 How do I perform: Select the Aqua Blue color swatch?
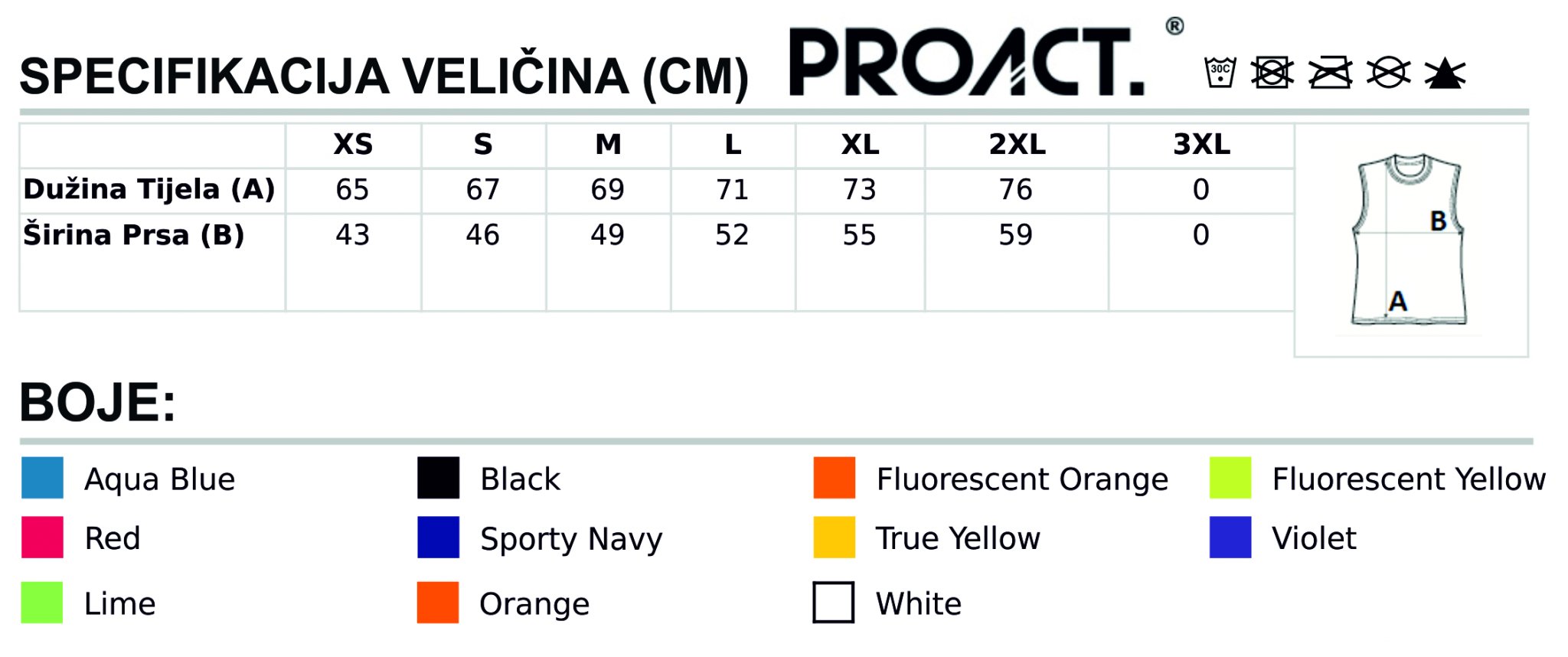[42, 478]
